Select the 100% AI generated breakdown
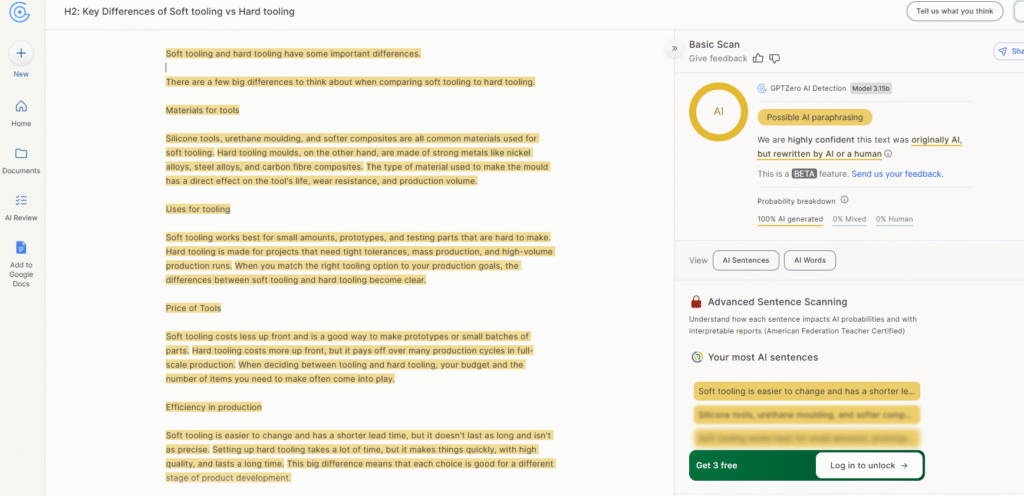The height and width of the screenshot is (496, 1024). click(x=790, y=219)
